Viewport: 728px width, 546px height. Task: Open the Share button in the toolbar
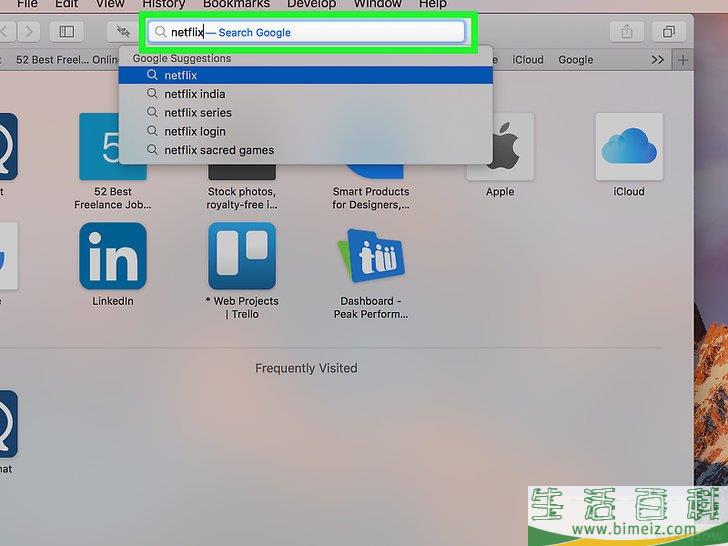tap(627, 32)
